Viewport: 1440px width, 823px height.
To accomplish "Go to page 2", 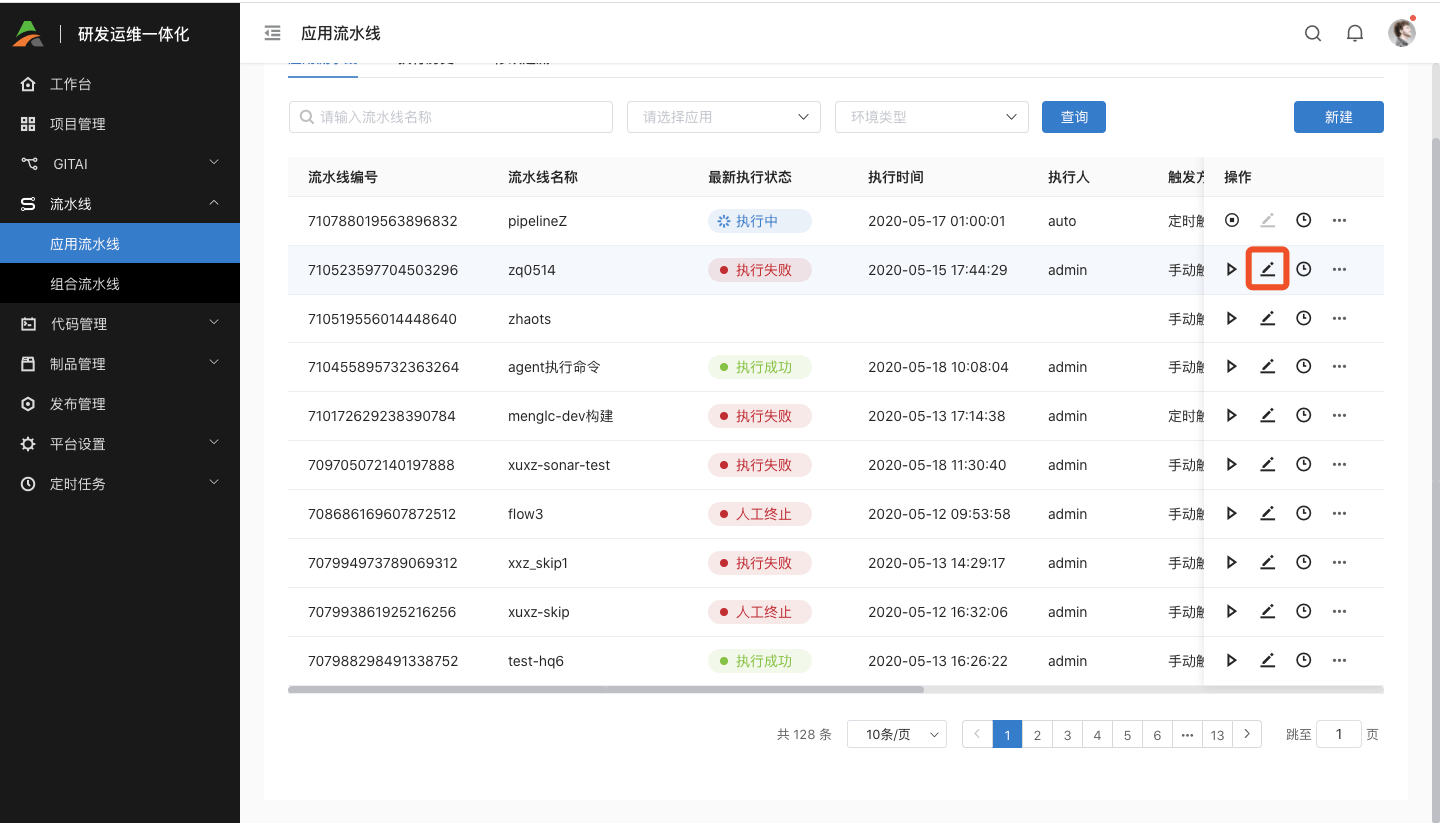I will 1037,735.
